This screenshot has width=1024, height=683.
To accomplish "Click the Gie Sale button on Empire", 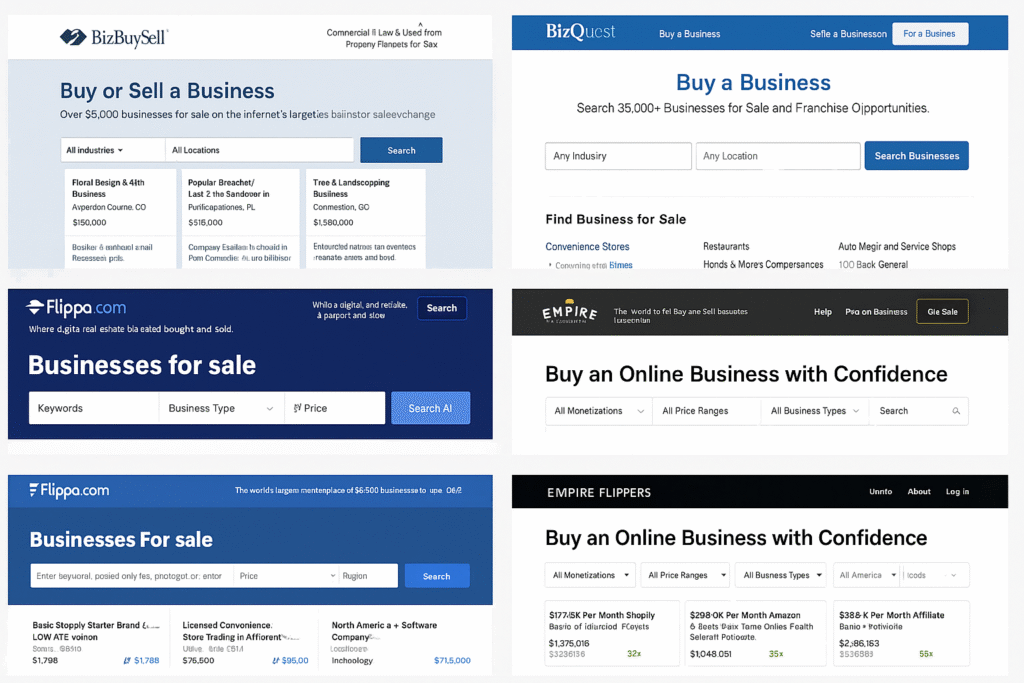I will coord(942,311).
